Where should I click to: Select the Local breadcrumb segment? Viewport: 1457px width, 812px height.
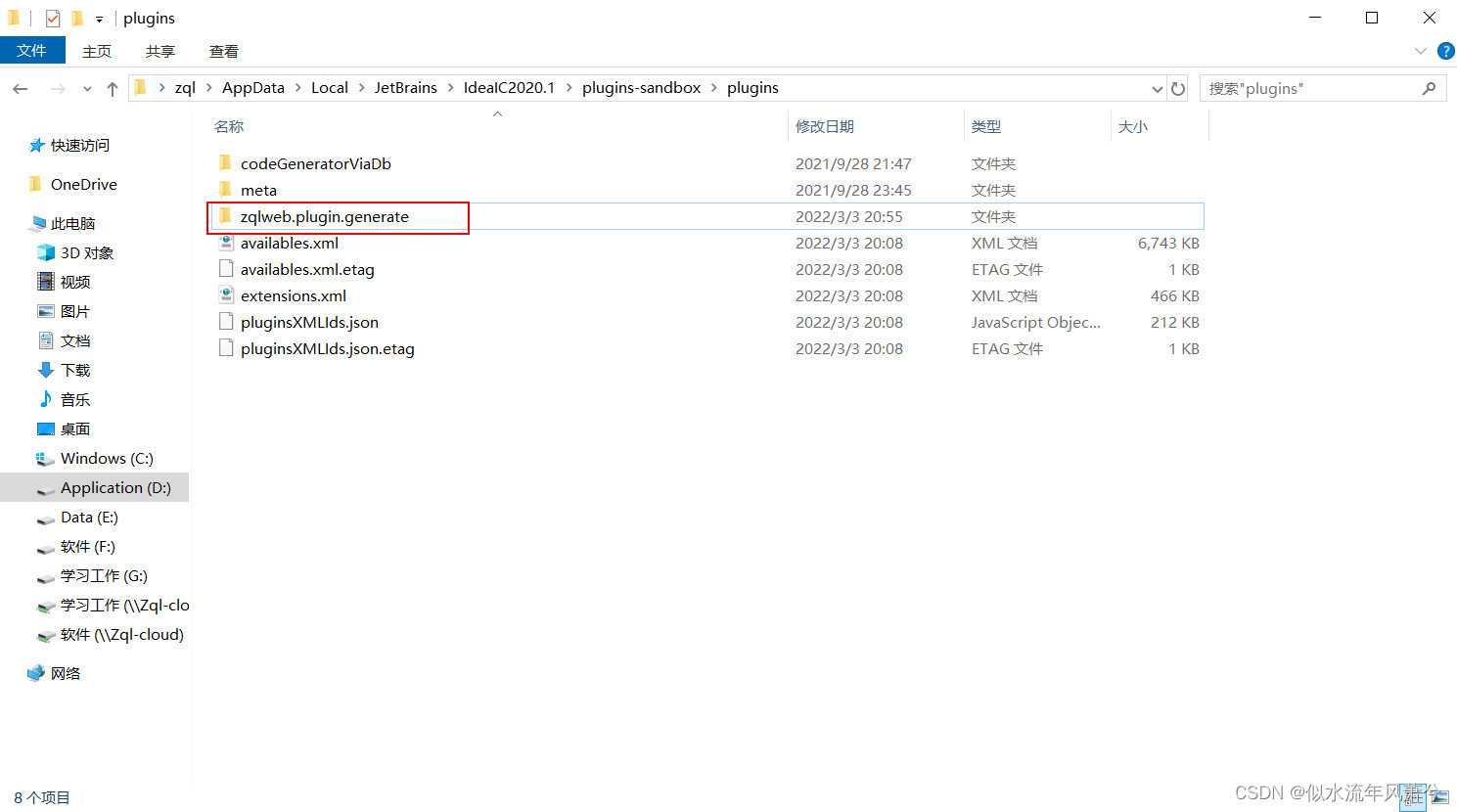[x=330, y=88]
